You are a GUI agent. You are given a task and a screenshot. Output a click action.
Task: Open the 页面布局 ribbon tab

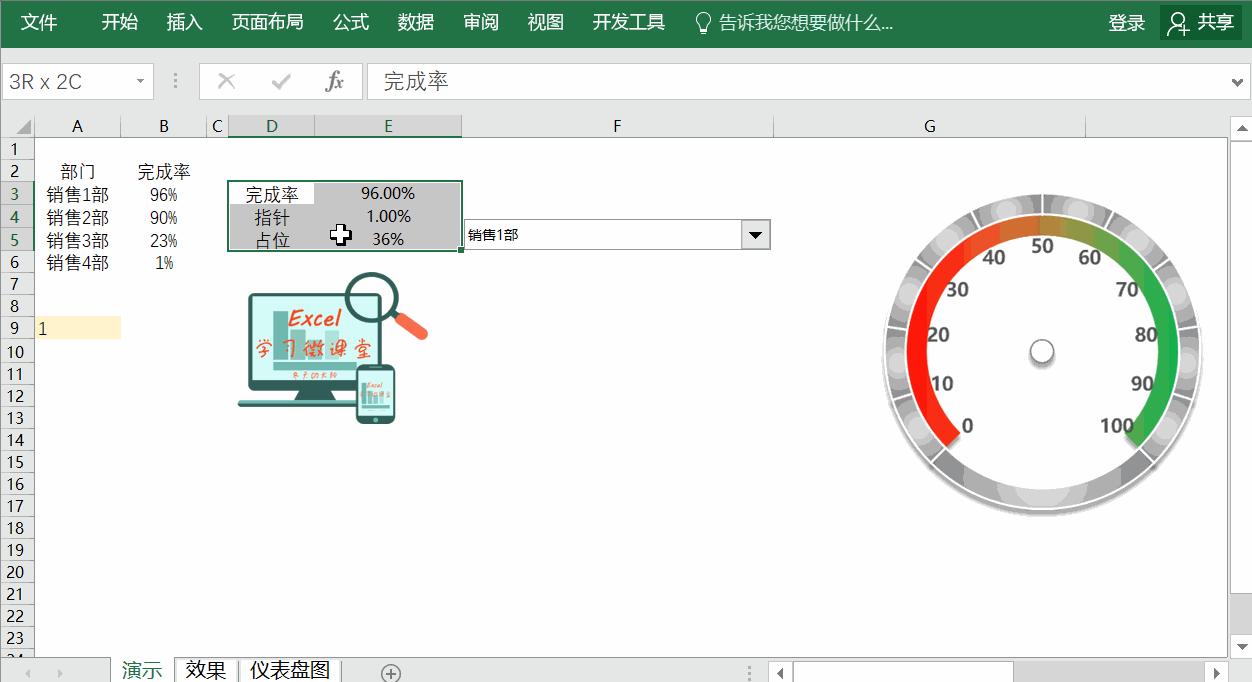pos(266,21)
